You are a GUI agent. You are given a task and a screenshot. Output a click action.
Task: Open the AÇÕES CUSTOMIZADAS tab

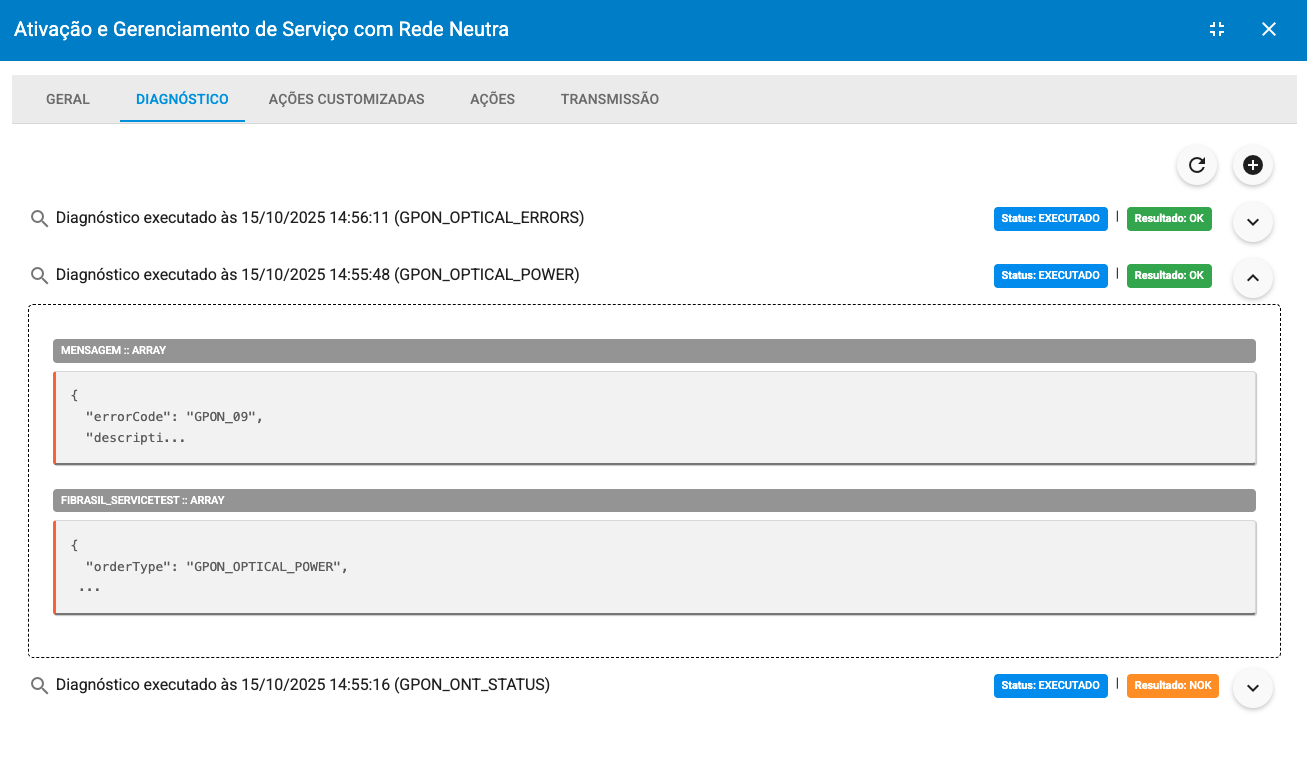pyautogui.click(x=346, y=99)
